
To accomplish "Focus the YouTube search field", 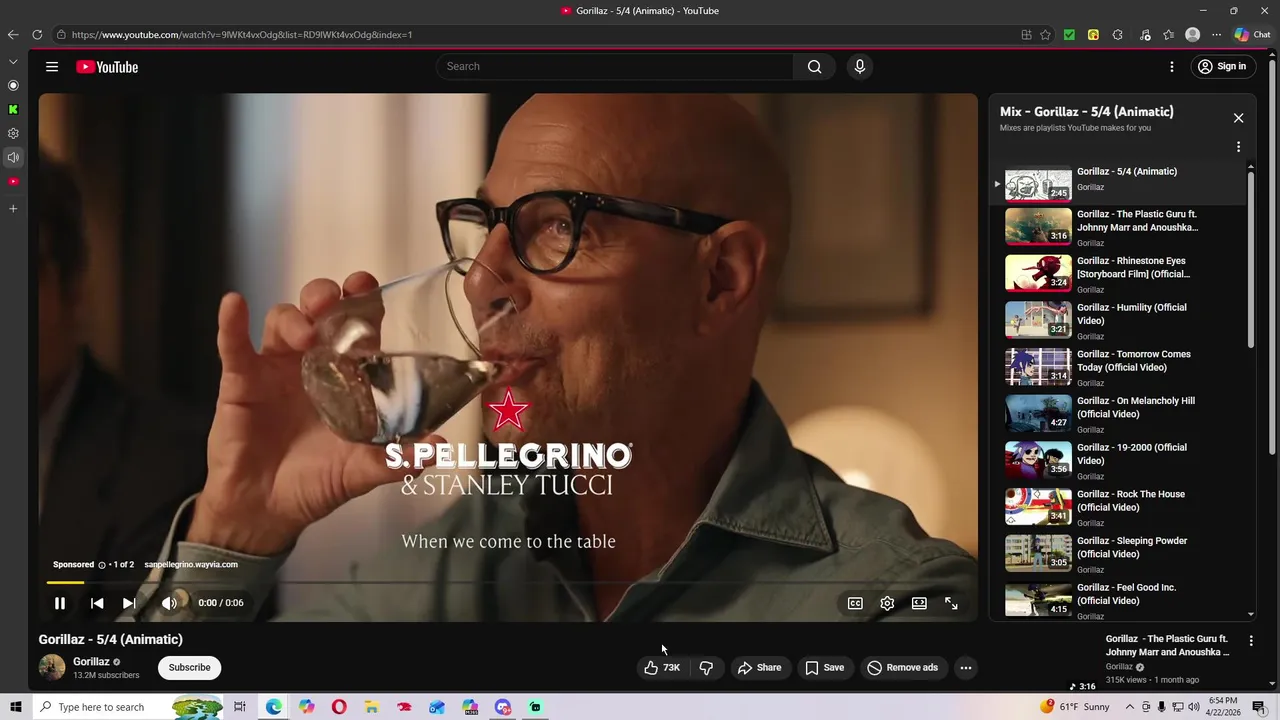I will point(615,67).
